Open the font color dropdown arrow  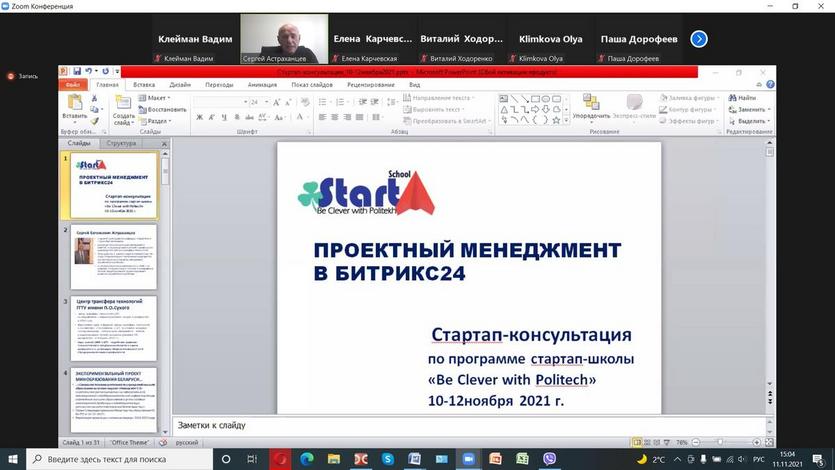click(x=308, y=117)
